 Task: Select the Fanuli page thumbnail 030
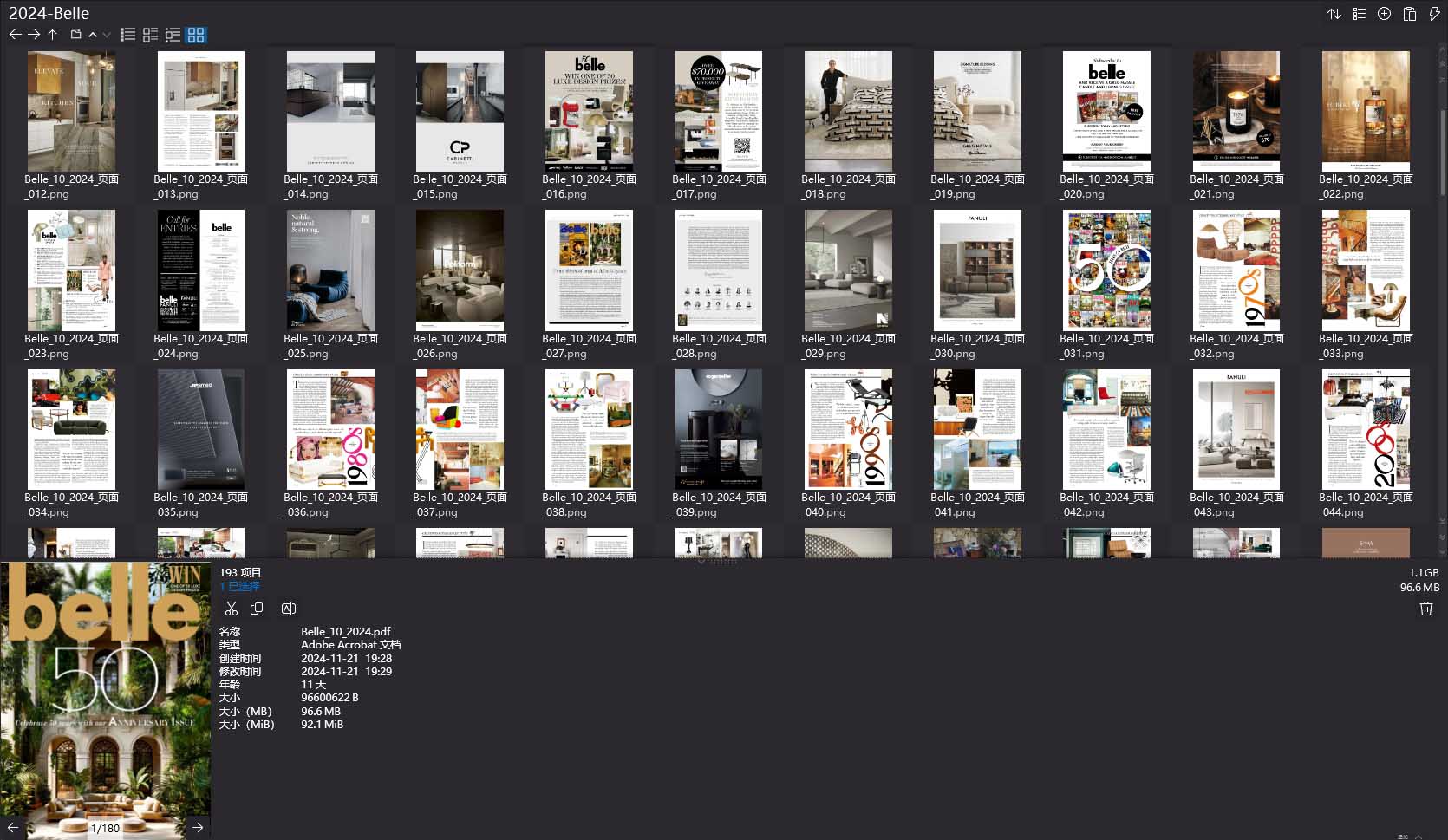click(x=977, y=270)
